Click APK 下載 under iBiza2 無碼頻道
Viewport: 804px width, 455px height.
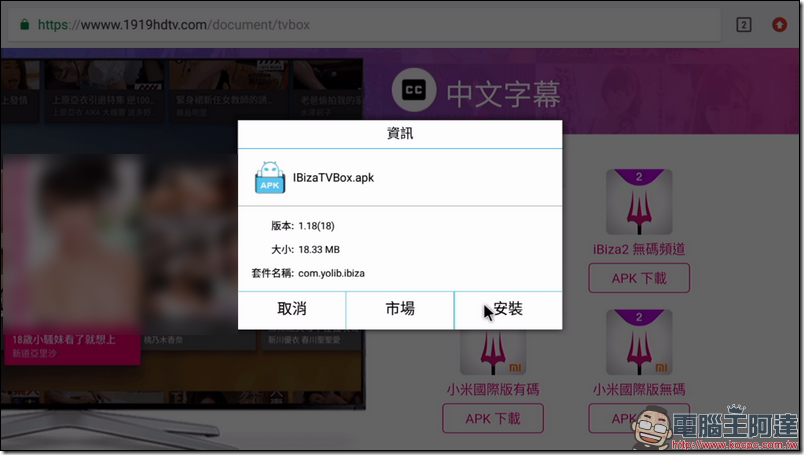click(x=638, y=279)
